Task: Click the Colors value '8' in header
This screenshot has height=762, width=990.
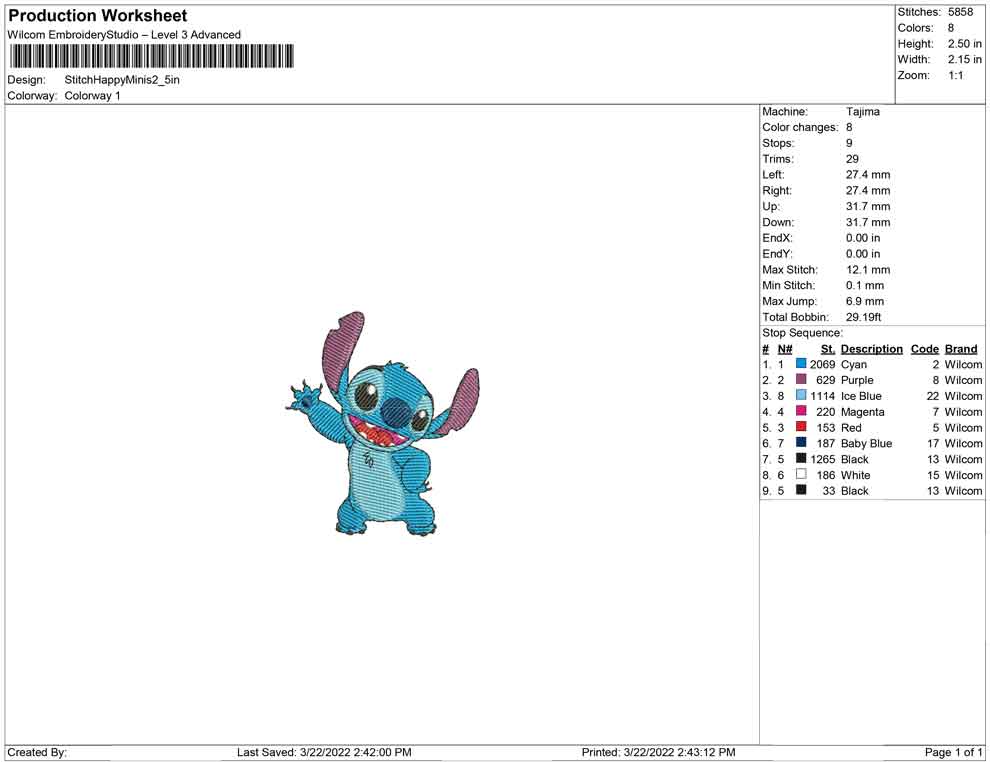Action: 951,28
